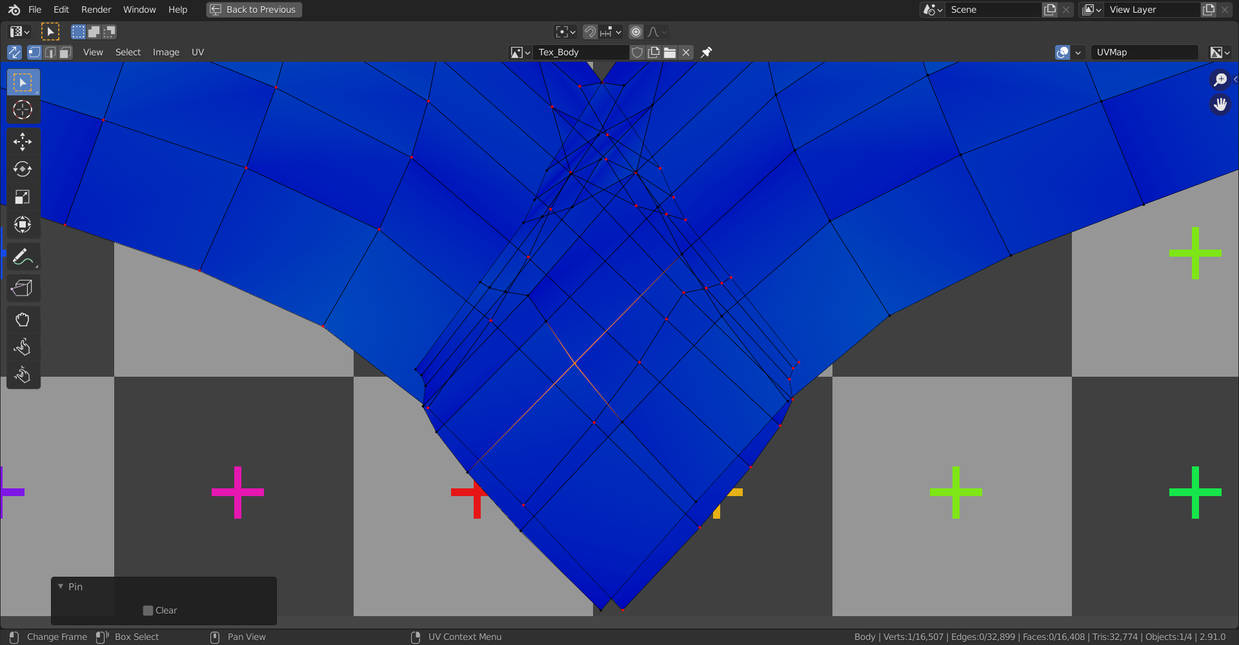
Task: Open the editor type dropdown
Action: coord(19,32)
